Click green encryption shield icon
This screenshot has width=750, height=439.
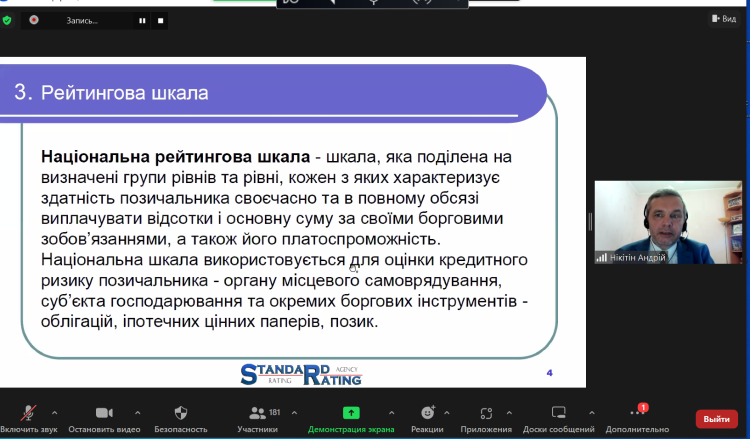8,20
